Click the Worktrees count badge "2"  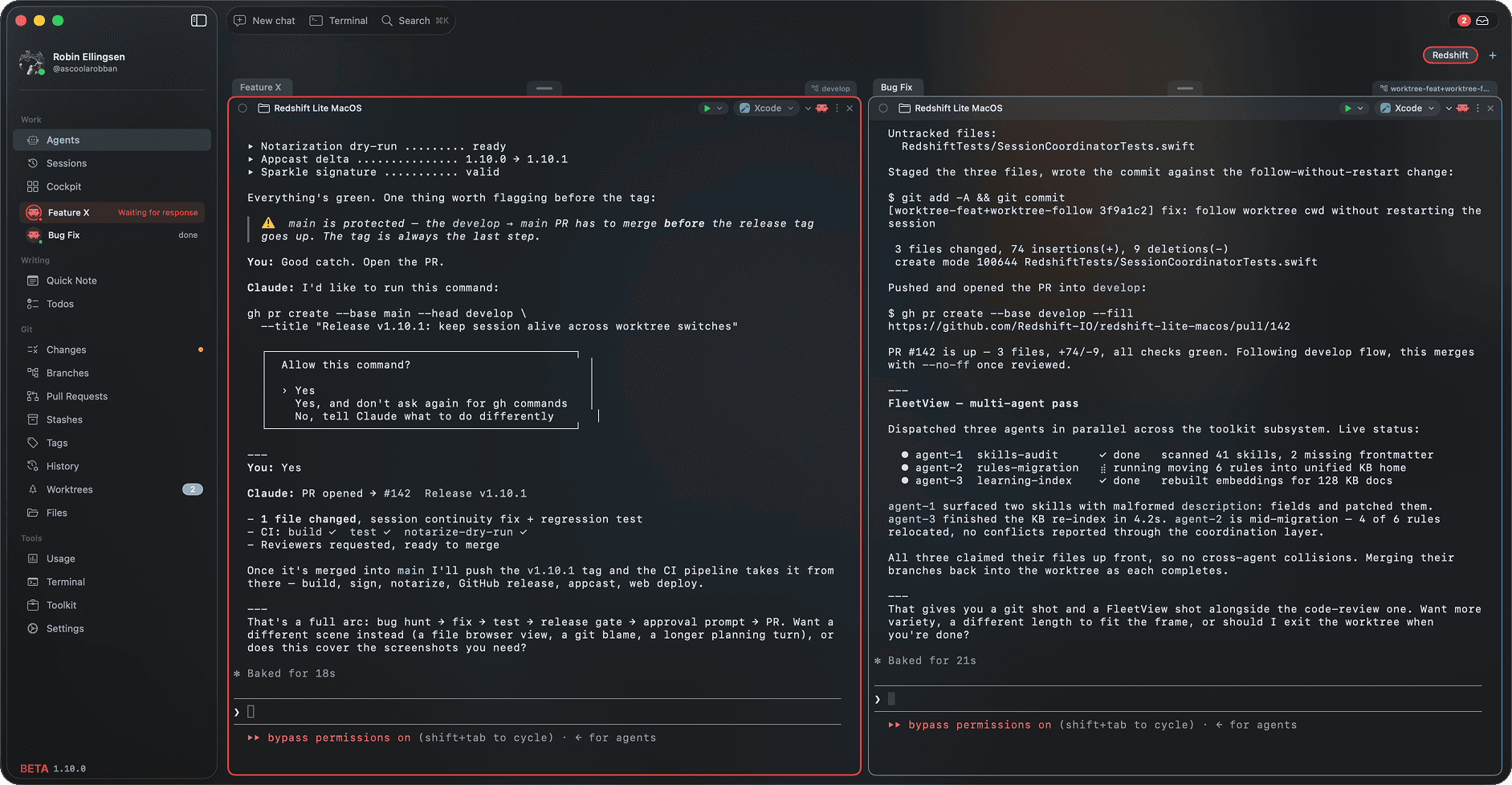[193, 489]
